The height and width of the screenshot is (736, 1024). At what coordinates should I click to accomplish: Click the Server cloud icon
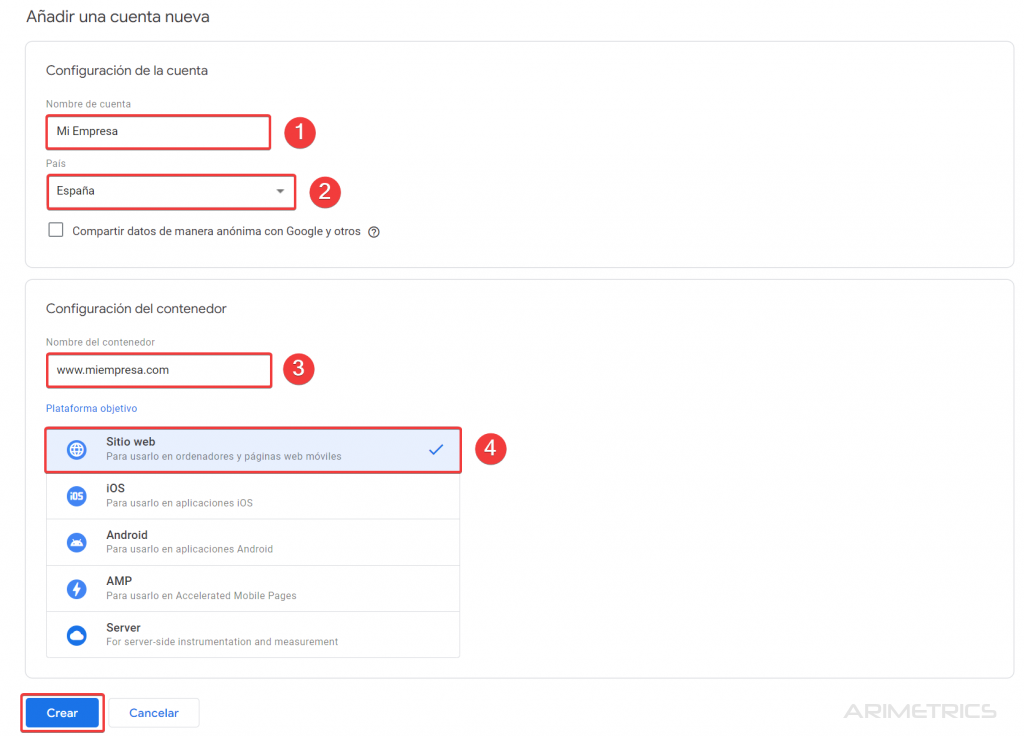pyautogui.click(x=76, y=635)
